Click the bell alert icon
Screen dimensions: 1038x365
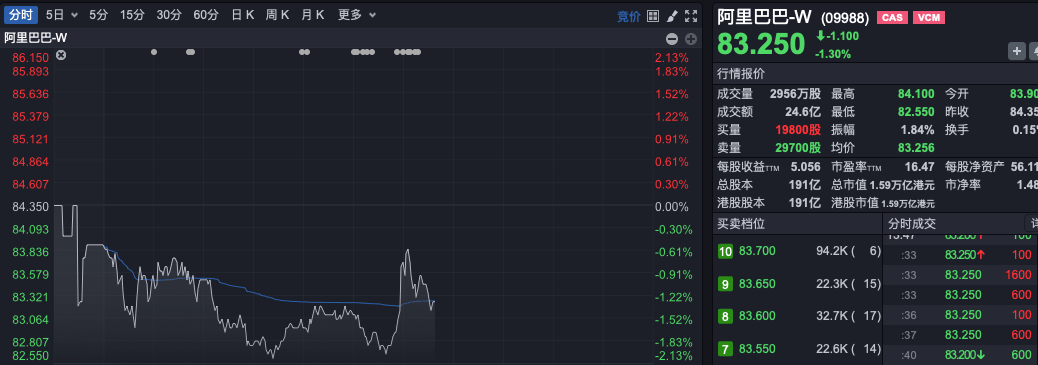(1034, 51)
